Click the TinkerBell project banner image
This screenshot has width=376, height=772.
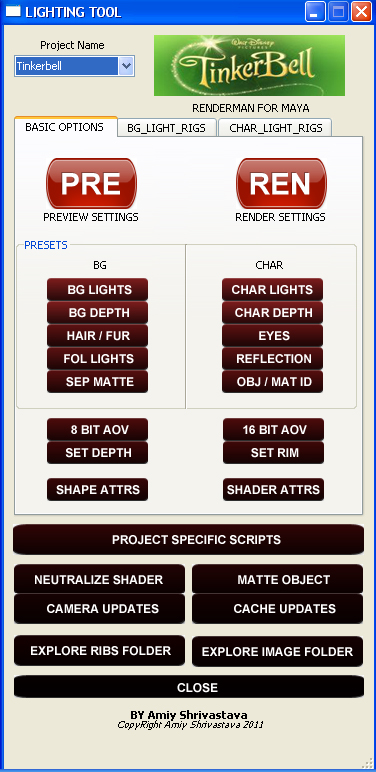pyautogui.click(x=249, y=65)
